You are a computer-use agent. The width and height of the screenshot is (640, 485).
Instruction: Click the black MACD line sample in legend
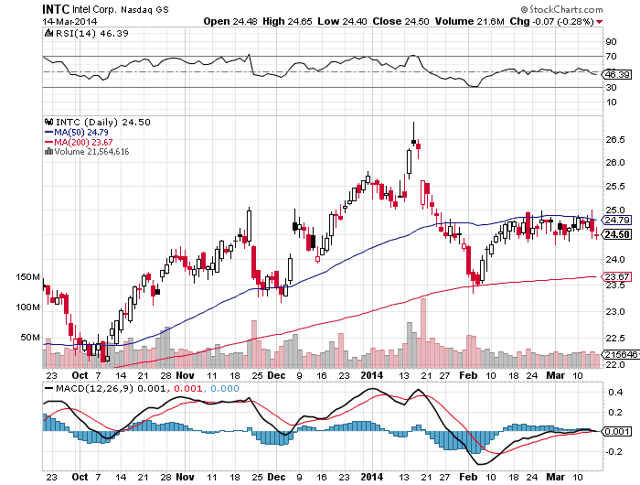tap(49, 388)
